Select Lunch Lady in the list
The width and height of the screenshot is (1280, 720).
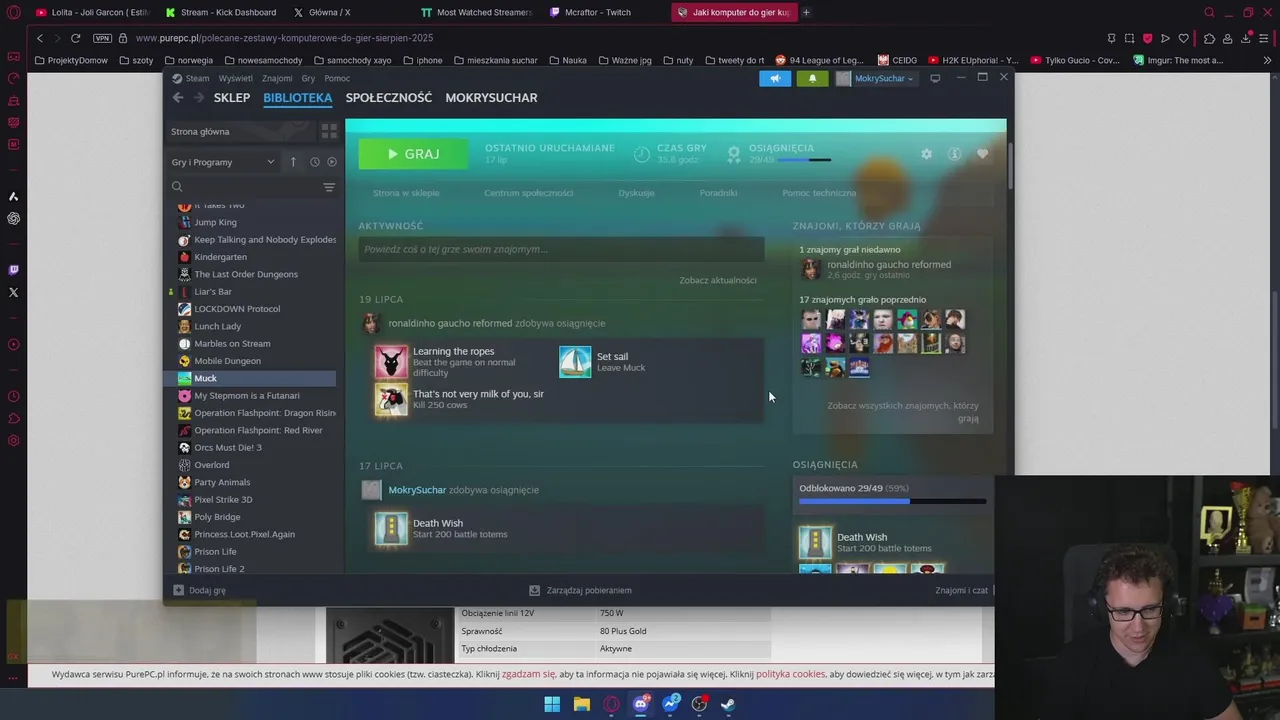[217, 326]
